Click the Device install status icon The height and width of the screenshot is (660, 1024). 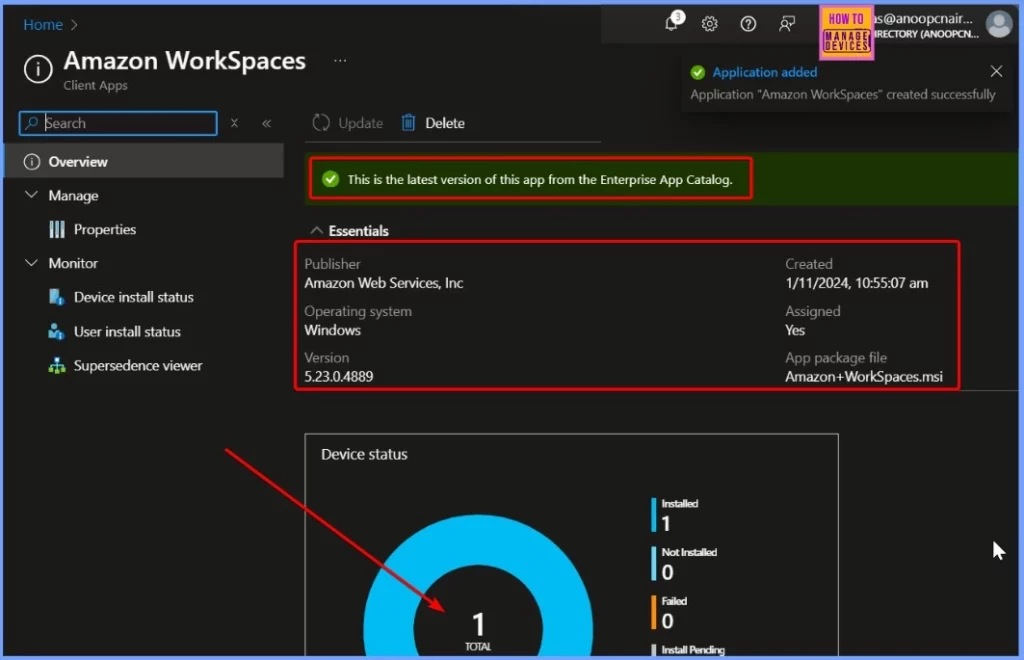point(57,297)
